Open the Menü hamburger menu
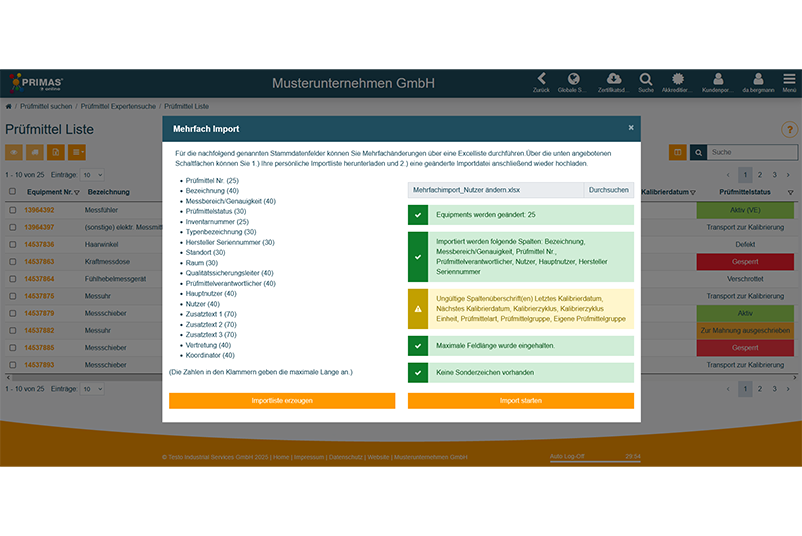 (789, 80)
